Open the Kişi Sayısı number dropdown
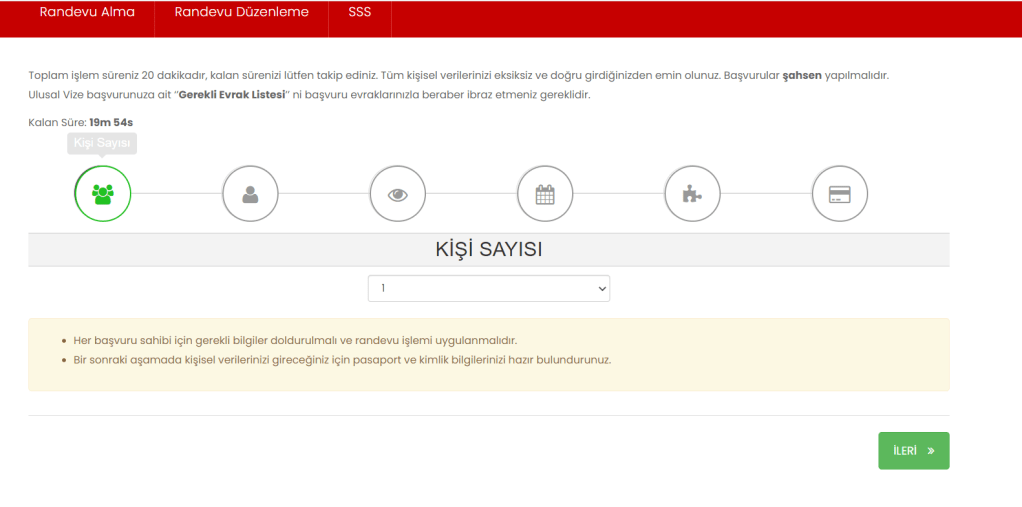1022x507 pixels. click(x=488, y=288)
